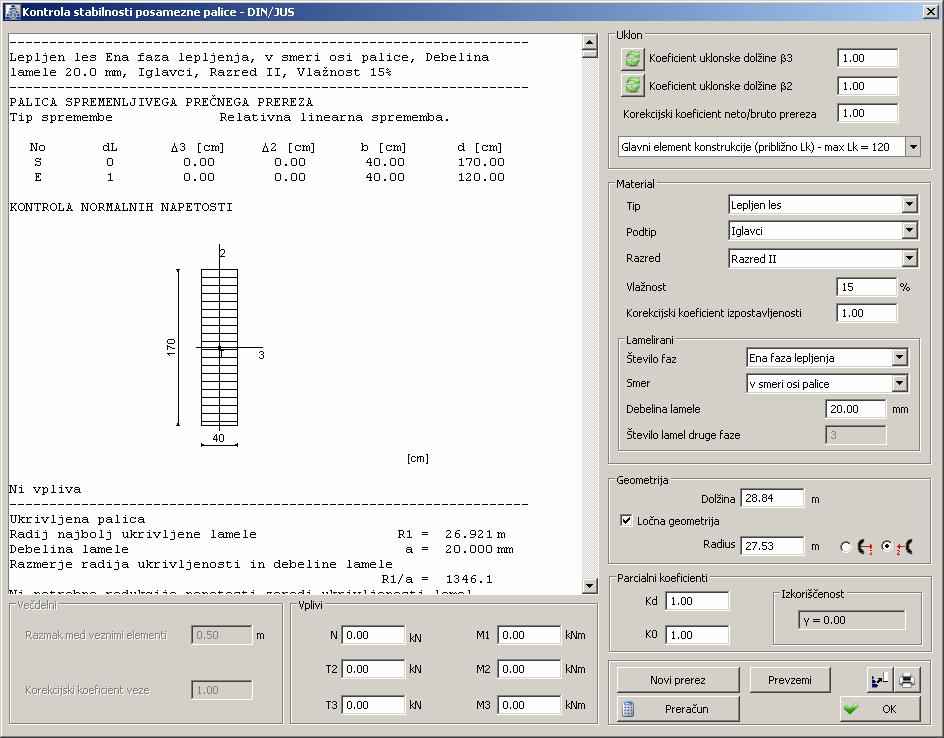The height and width of the screenshot is (738, 944).
Task: Focus the Korekcijski koeficient izpostavljenosti field
Action: [866, 312]
